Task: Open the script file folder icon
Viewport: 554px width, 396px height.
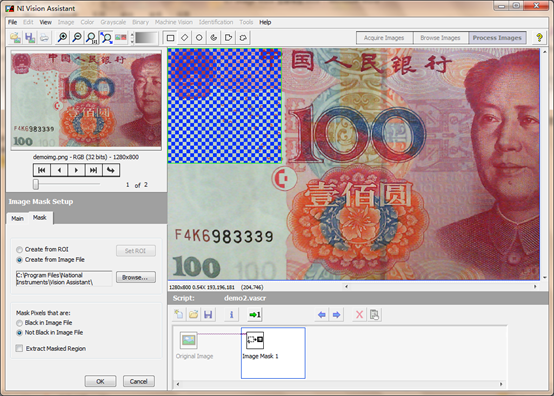Action: point(193,314)
